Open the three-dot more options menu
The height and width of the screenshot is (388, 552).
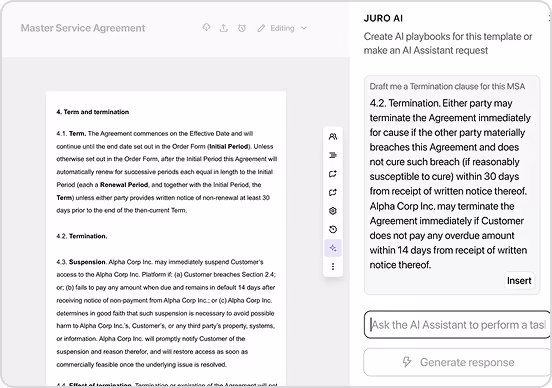[333, 267]
